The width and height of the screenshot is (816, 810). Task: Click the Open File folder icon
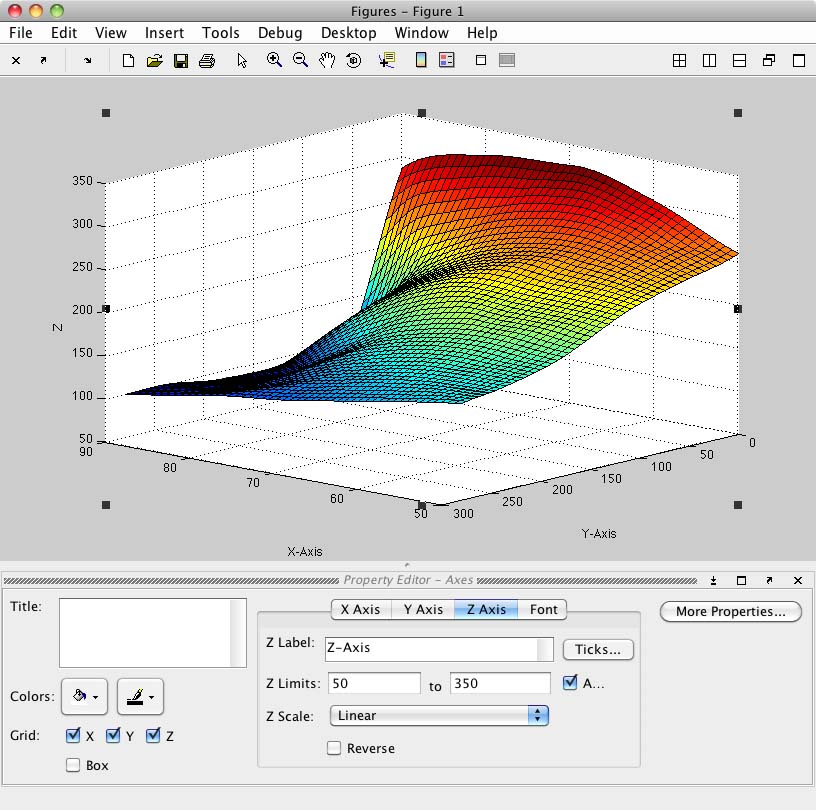[x=154, y=61]
